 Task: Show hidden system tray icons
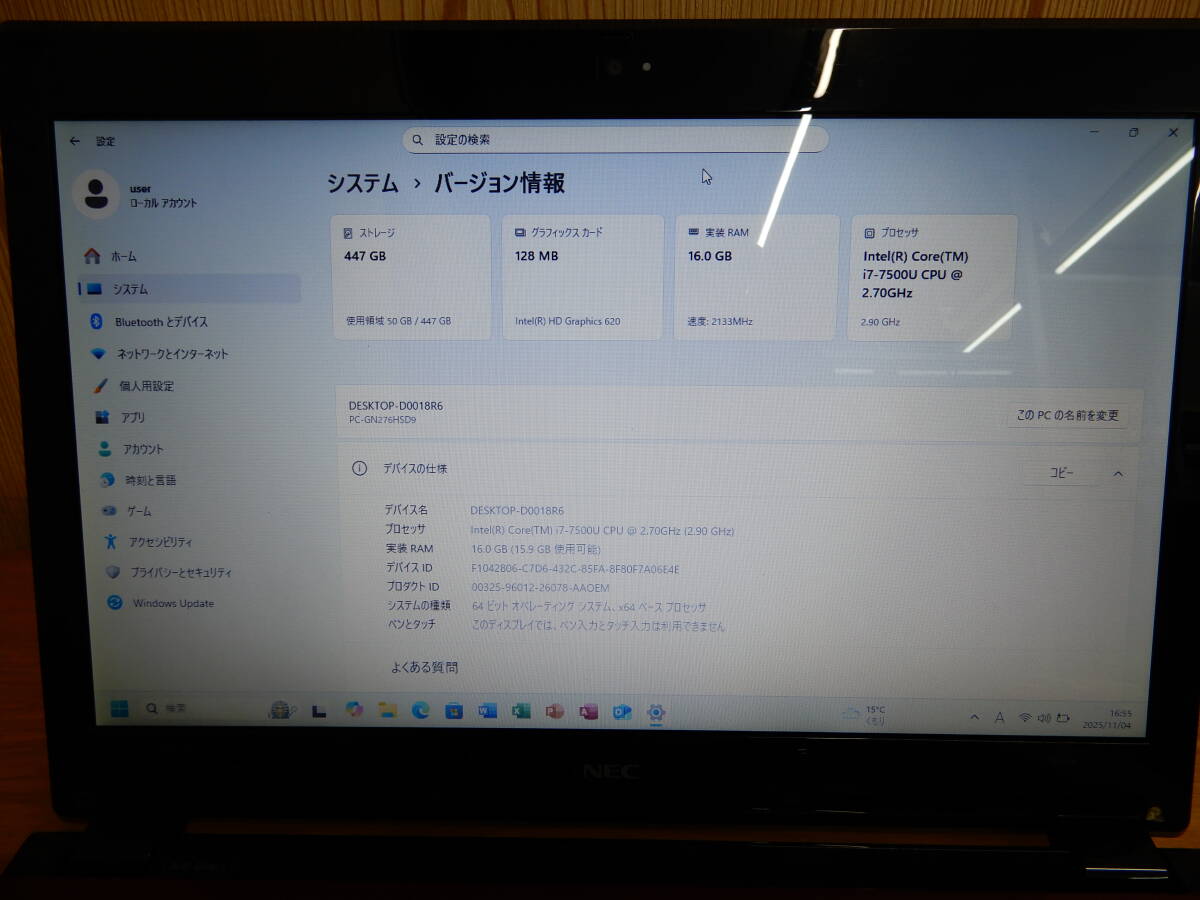click(x=975, y=717)
